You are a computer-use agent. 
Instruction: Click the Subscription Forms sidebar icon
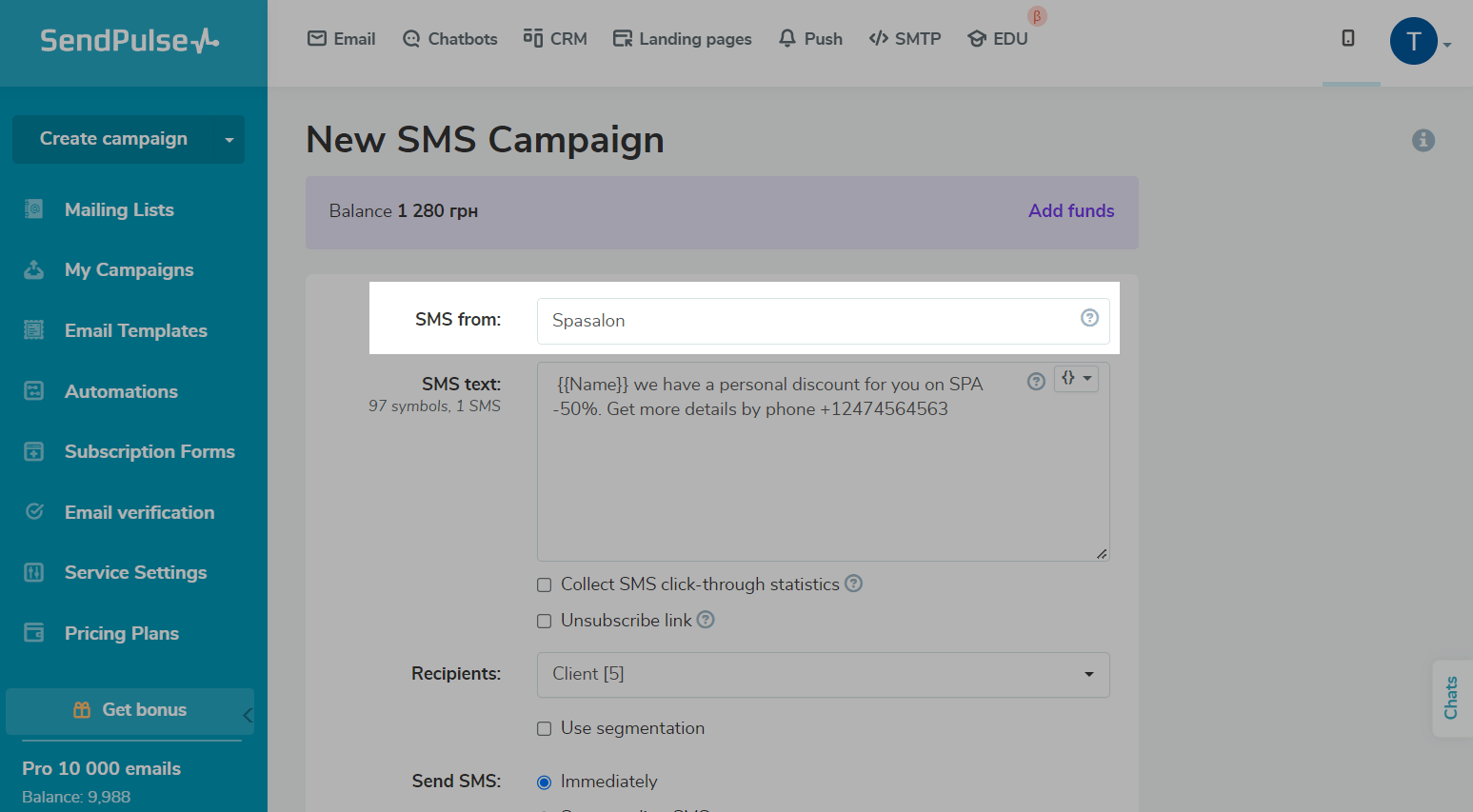pyautogui.click(x=33, y=451)
